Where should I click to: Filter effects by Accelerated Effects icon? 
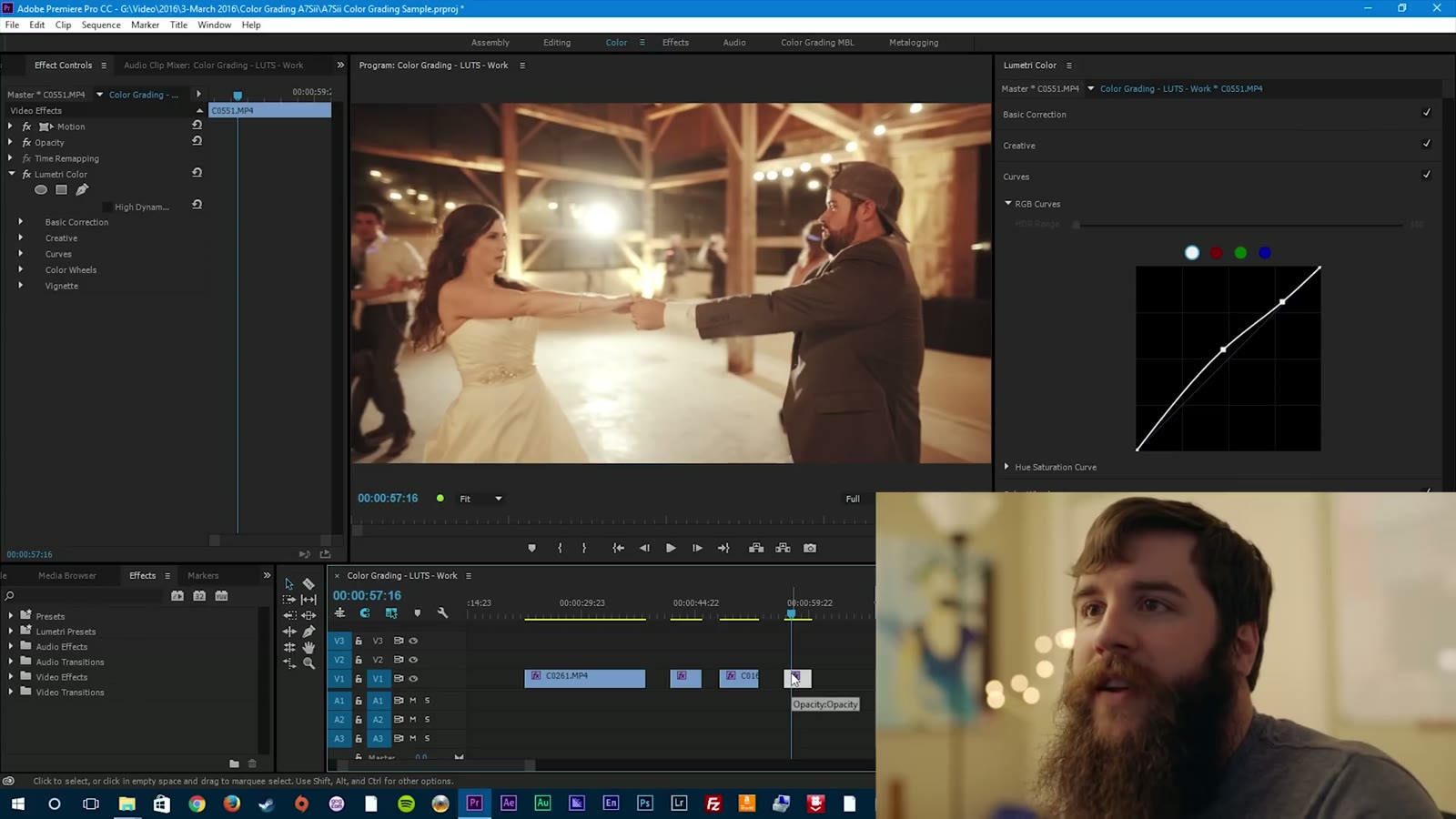pyautogui.click(x=177, y=596)
